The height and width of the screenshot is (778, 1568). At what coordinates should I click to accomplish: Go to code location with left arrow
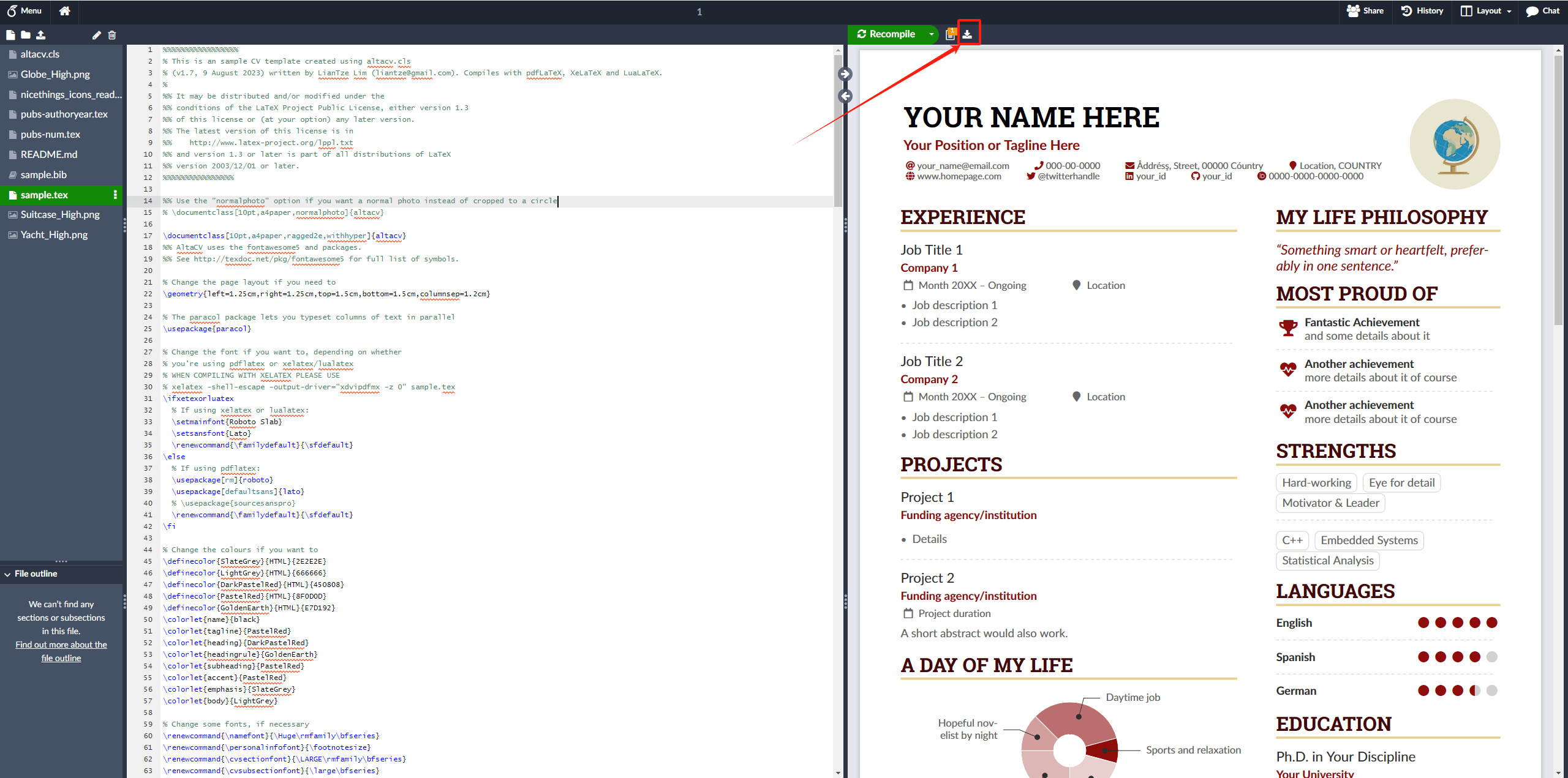(845, 96)
